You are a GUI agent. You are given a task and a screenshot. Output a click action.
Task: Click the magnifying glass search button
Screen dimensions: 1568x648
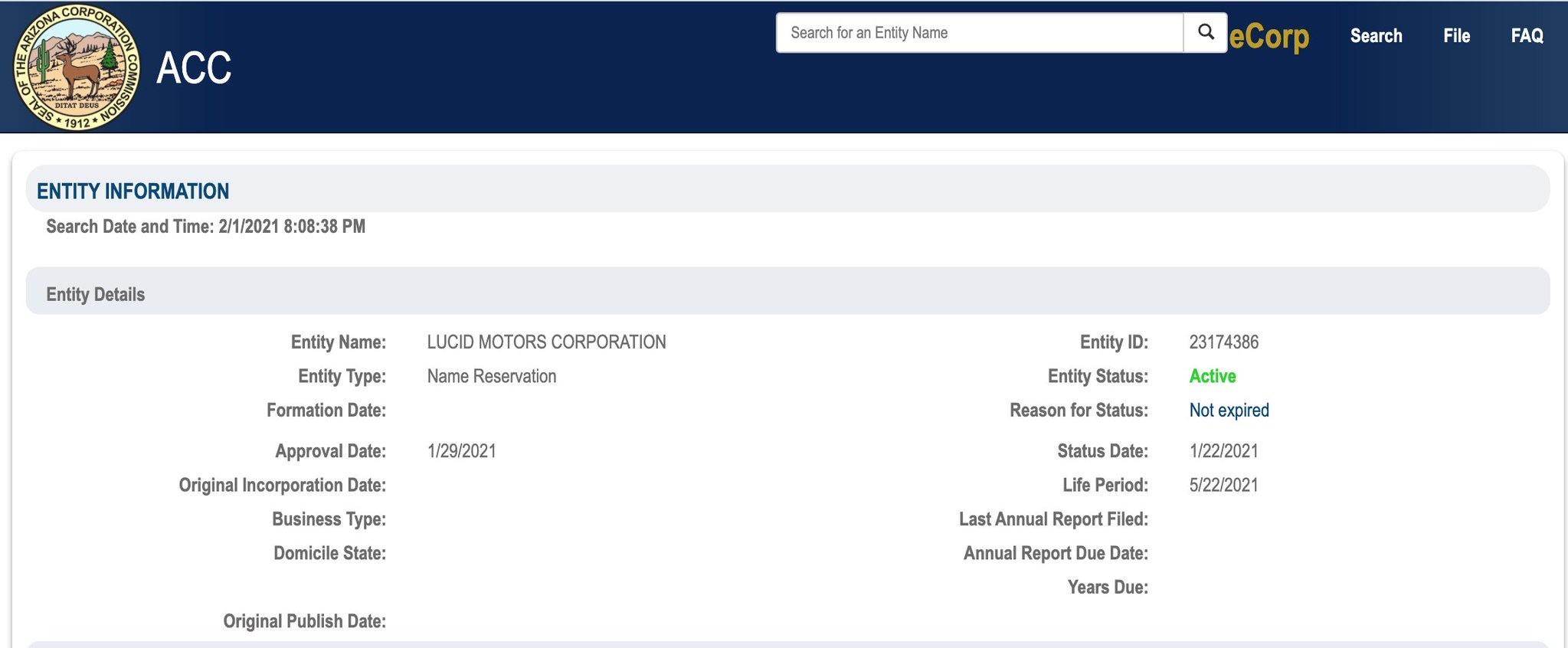[x=1205, y=33]
